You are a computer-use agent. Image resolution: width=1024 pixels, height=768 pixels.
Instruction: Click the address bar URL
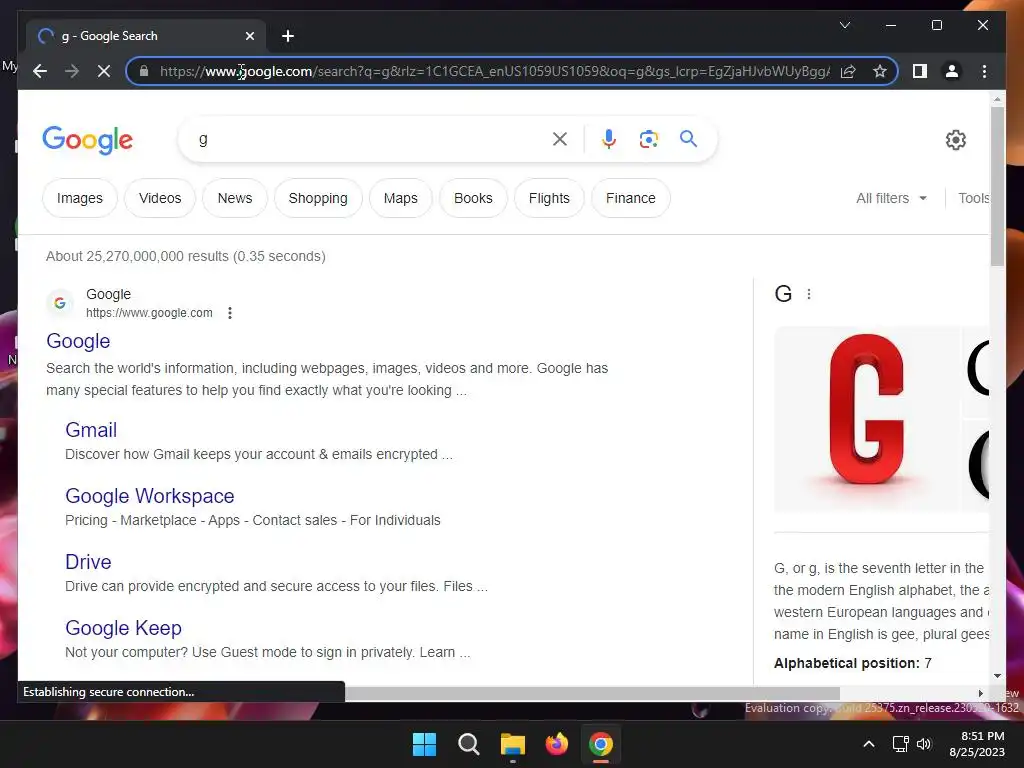(494, 71)
